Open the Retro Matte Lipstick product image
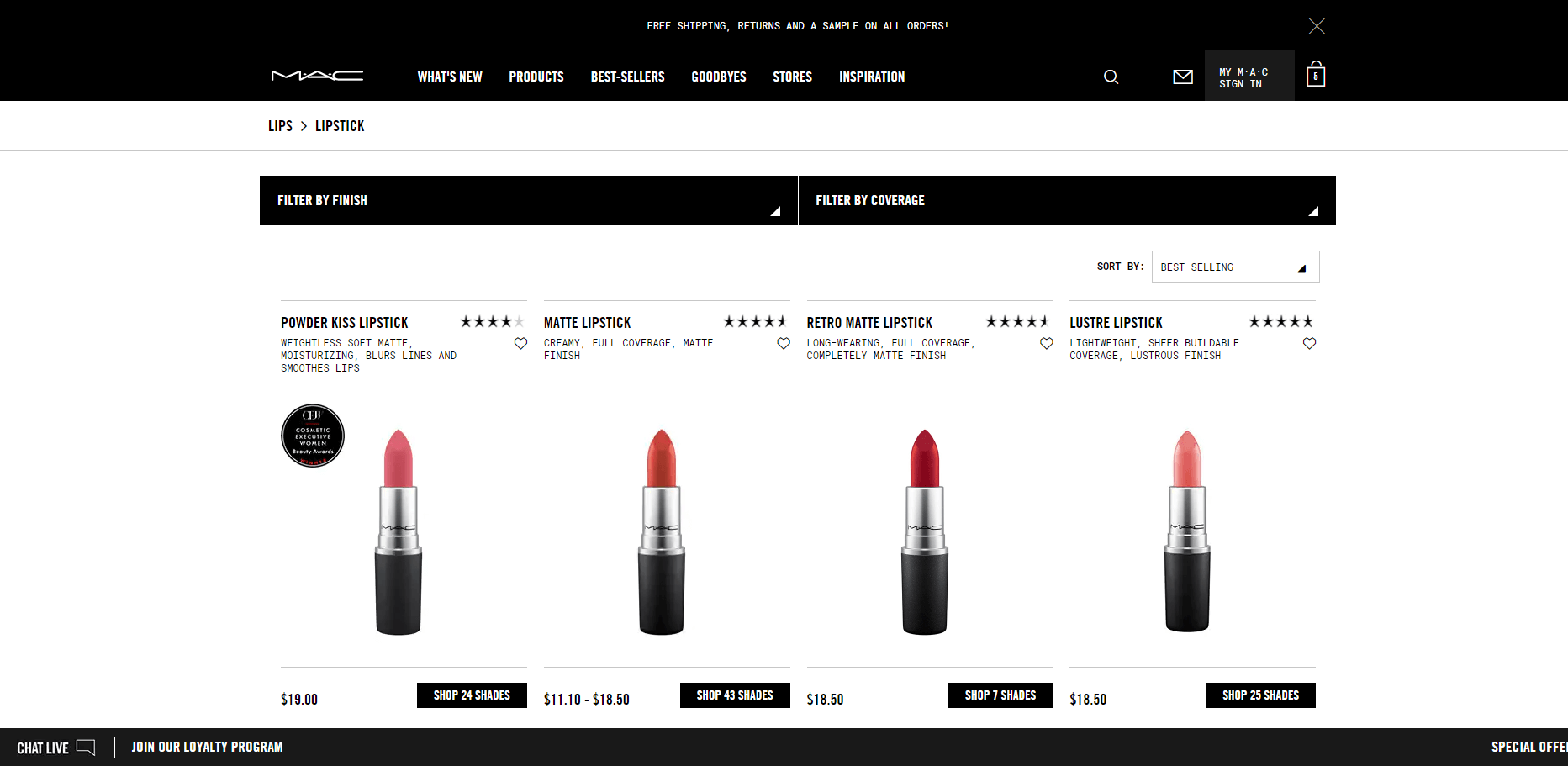 [x=925, y=531]
